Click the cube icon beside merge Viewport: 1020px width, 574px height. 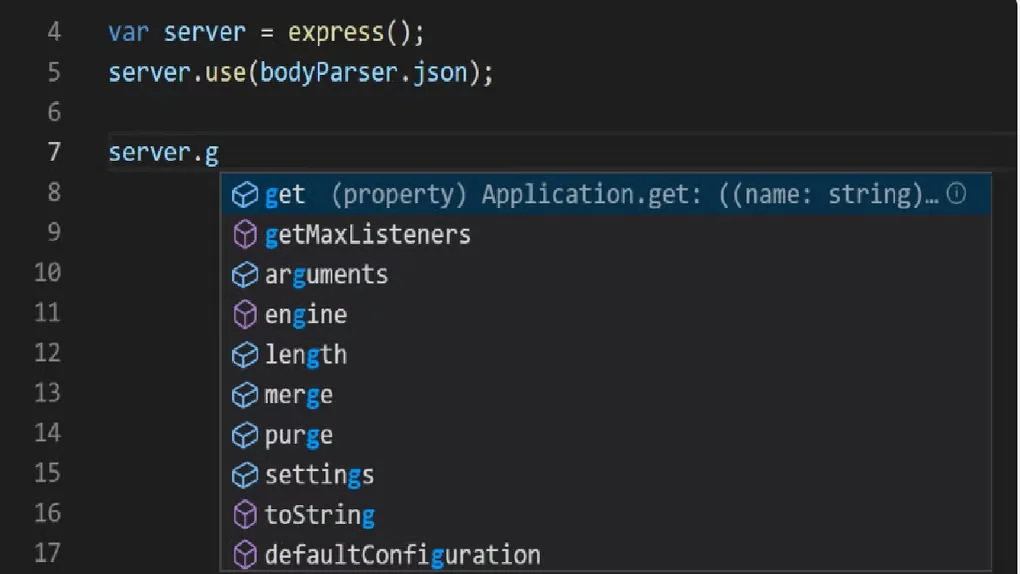click(245, 395)
